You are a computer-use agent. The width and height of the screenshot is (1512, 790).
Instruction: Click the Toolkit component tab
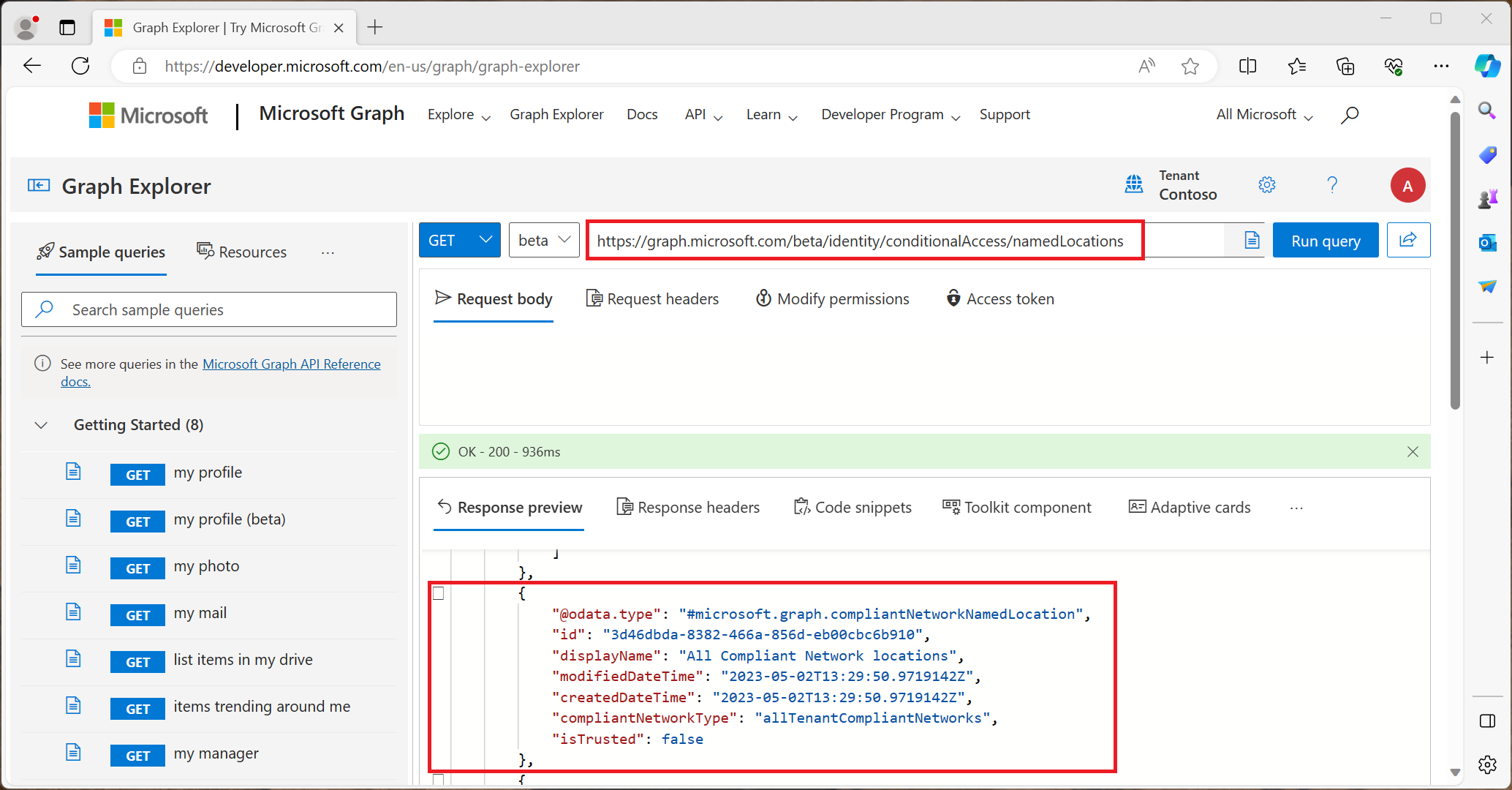point(1015,507)
